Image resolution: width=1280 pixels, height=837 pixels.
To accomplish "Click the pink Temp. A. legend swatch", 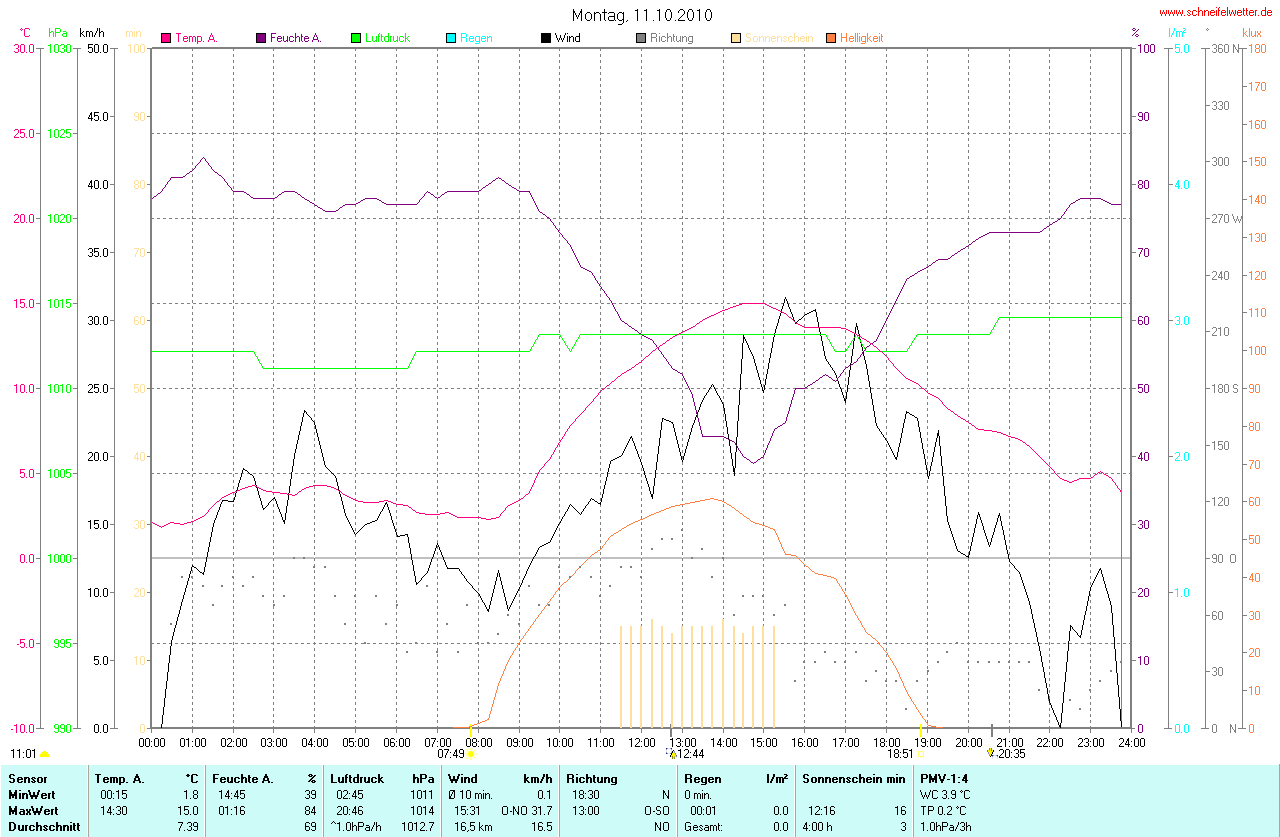I will (x=166, y=38).
